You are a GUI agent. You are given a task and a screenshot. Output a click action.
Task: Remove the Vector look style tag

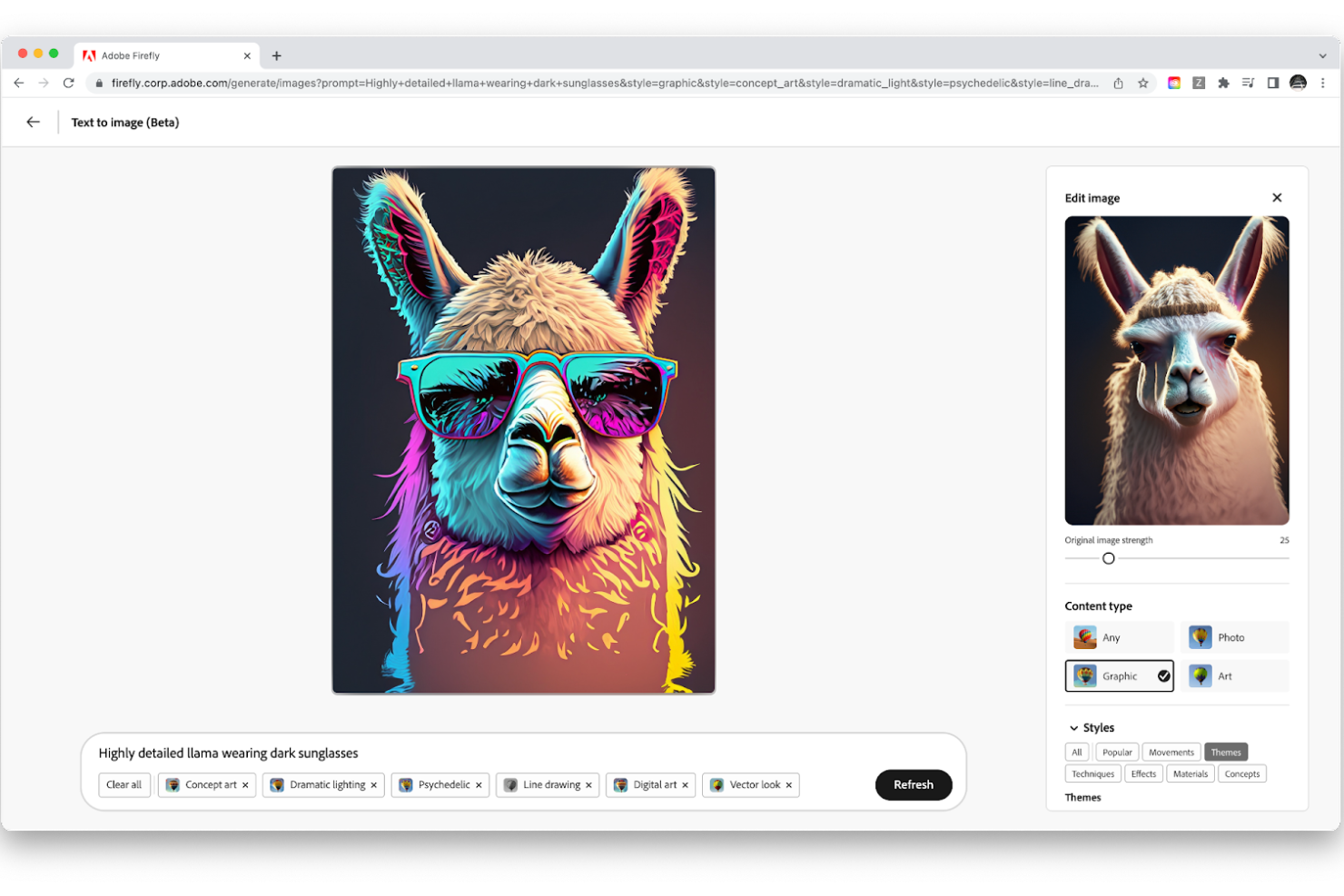pos(788,785)
